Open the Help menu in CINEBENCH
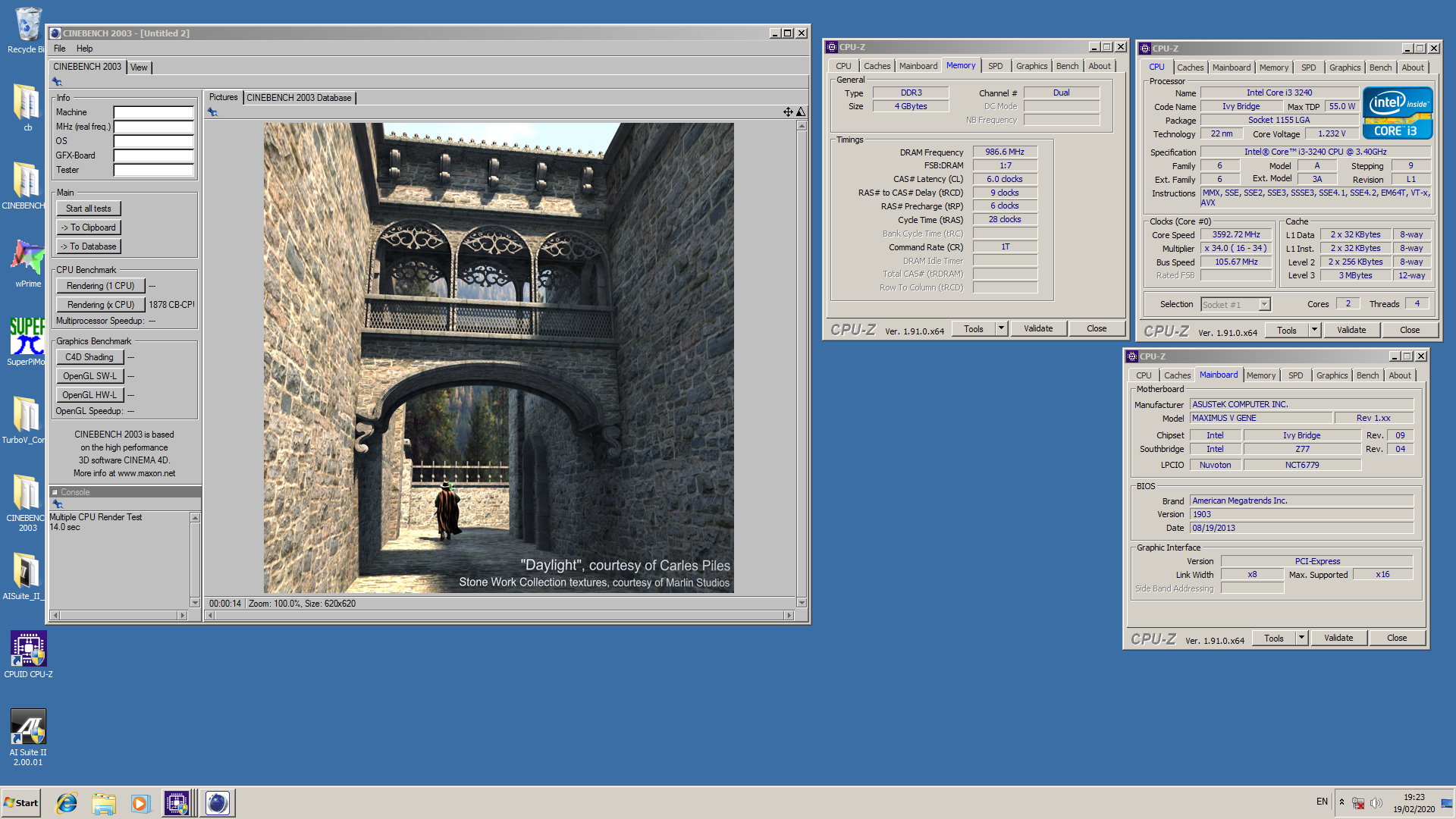Viewport: 1456px width, 819px height. coord(84,49)
